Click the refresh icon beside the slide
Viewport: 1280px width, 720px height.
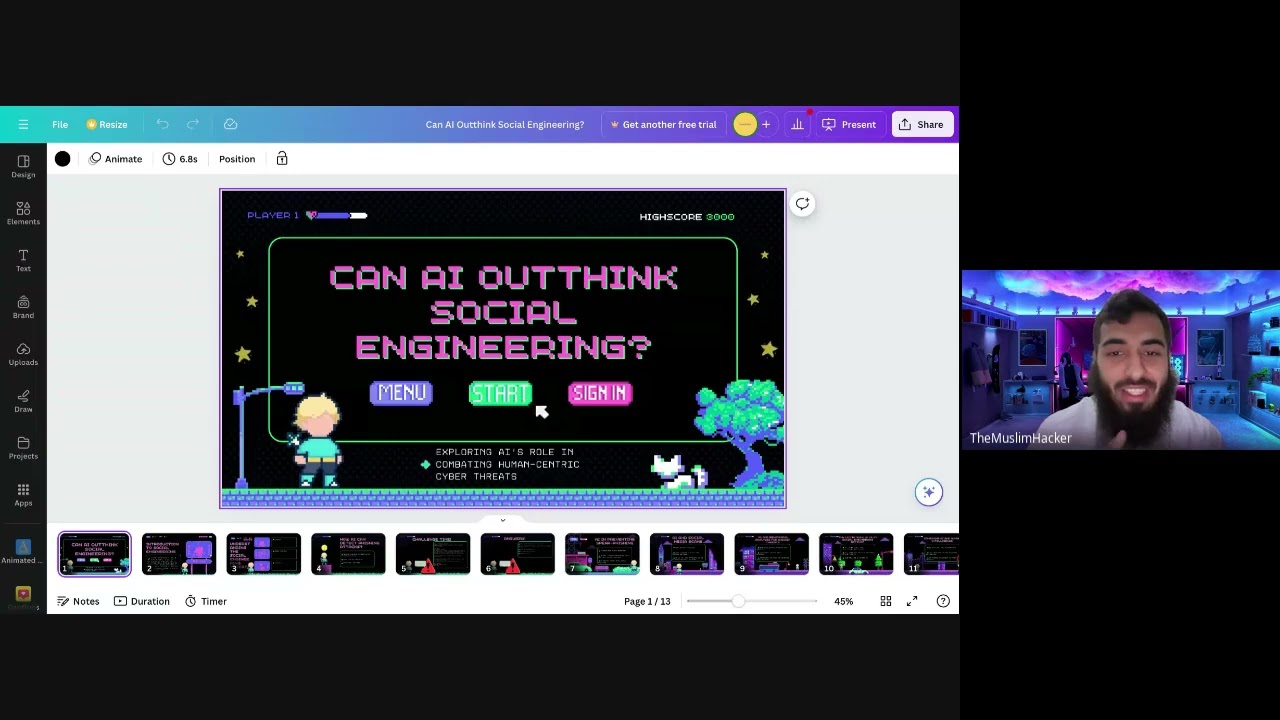coord(802,204)
